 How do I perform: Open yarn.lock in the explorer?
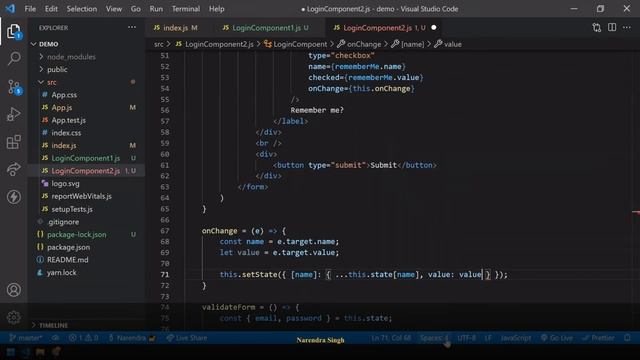click(x=61, y=272)
